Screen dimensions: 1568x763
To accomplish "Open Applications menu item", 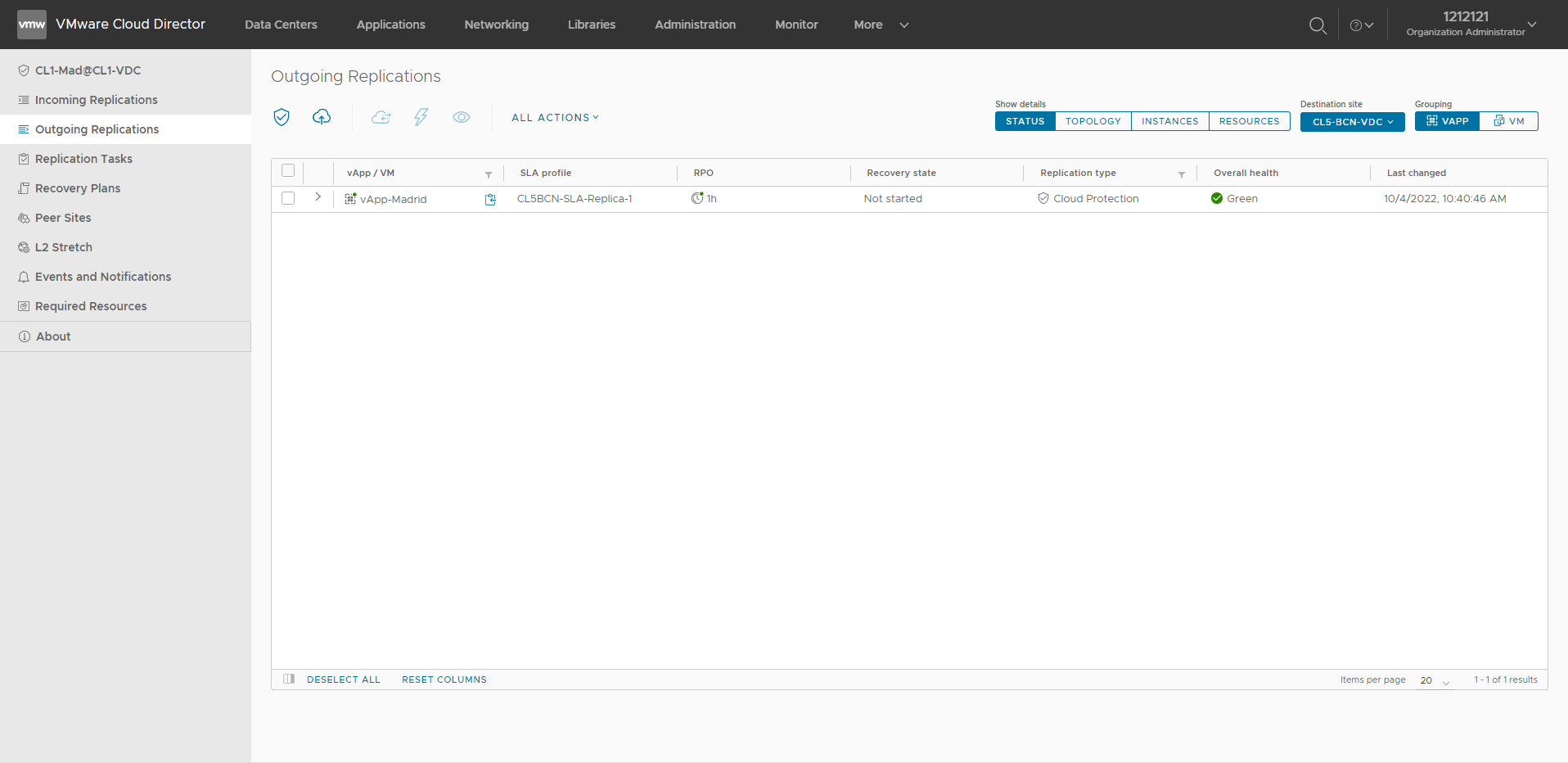I will tap(391, 25).
